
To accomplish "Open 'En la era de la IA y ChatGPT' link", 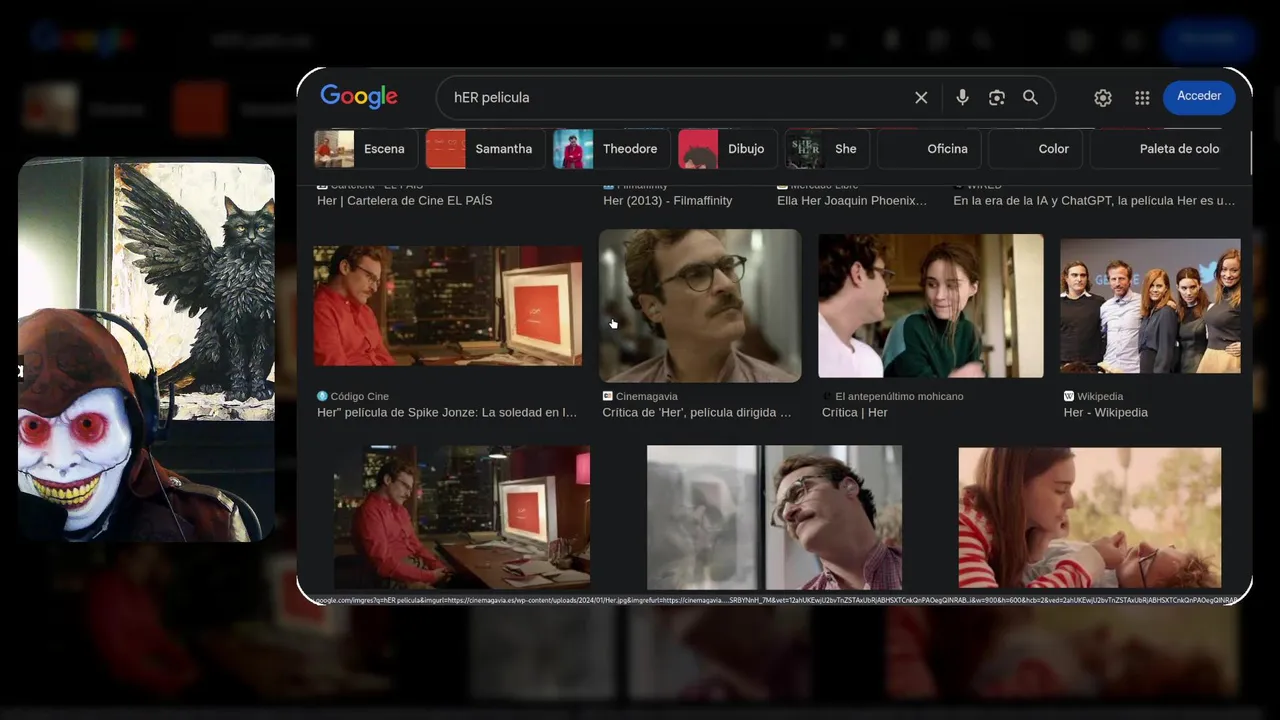I will (1094, 200).
